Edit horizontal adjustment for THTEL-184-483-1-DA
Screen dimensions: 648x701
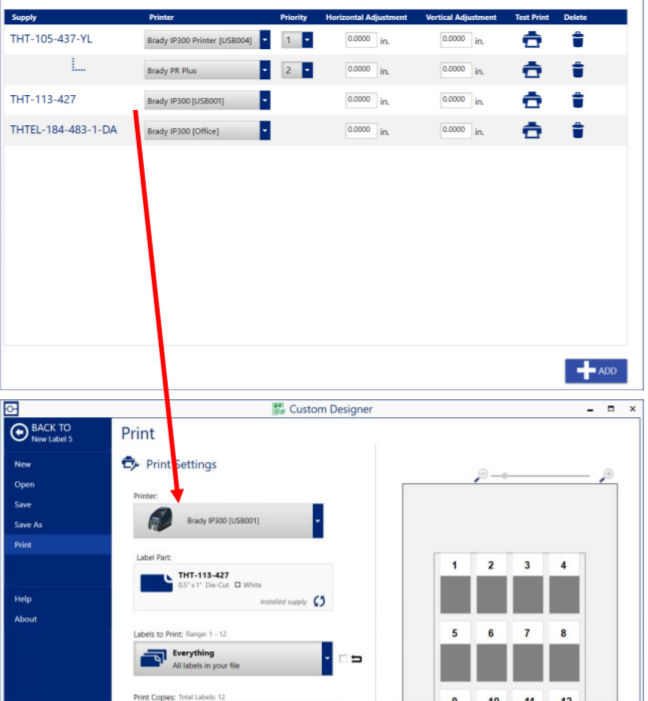click(361, 130)
